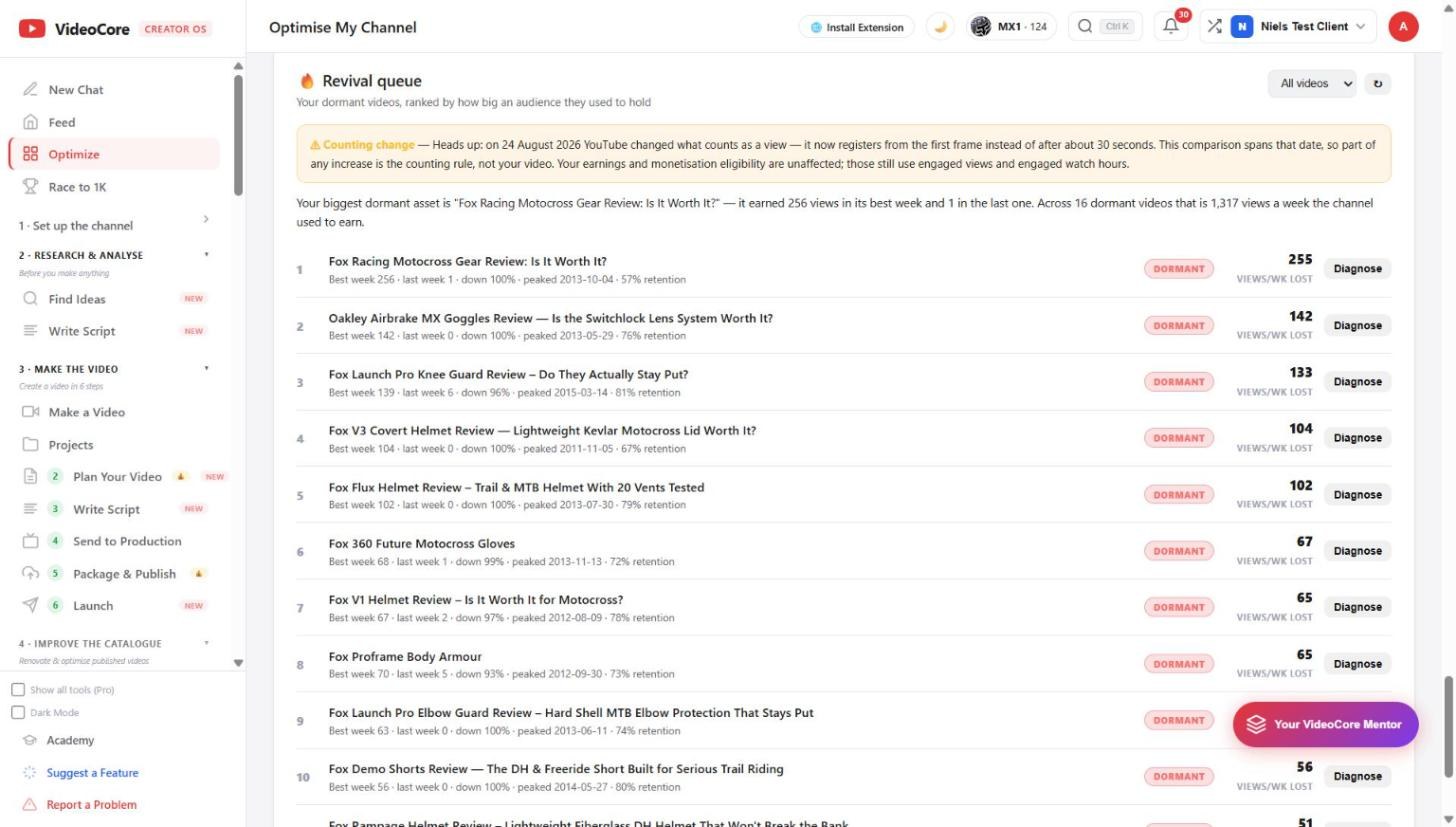
Task: Collapse the Improve the Catalogue section
Action: 207,643
